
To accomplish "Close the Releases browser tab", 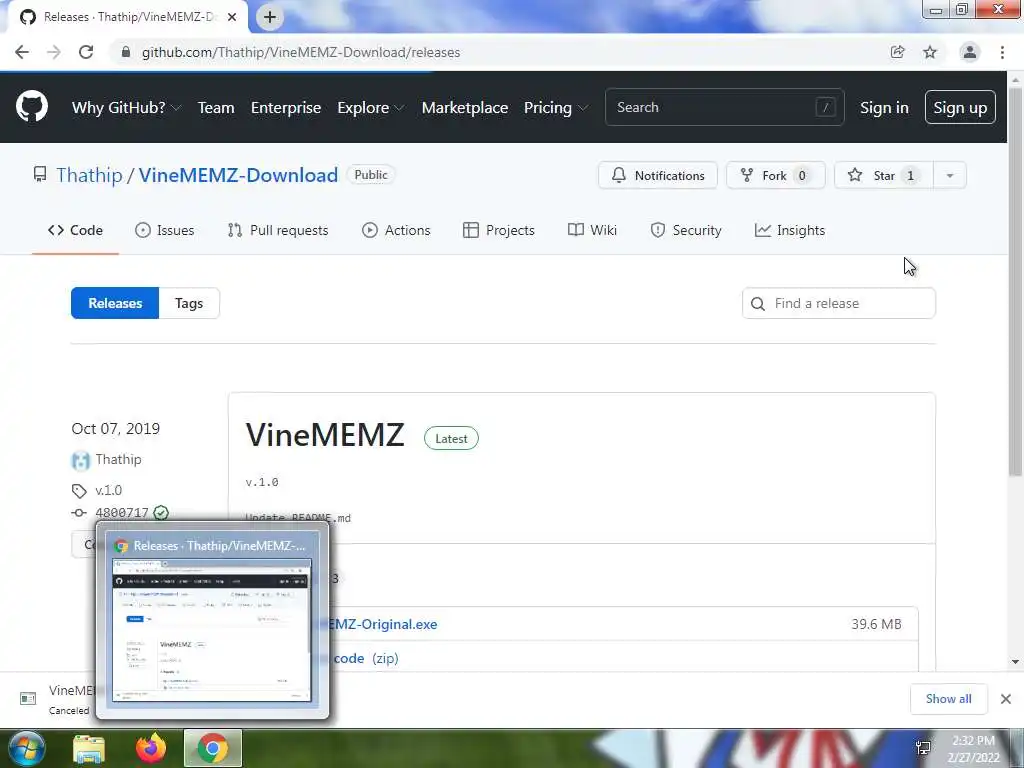I will click(x=232, y=17).
